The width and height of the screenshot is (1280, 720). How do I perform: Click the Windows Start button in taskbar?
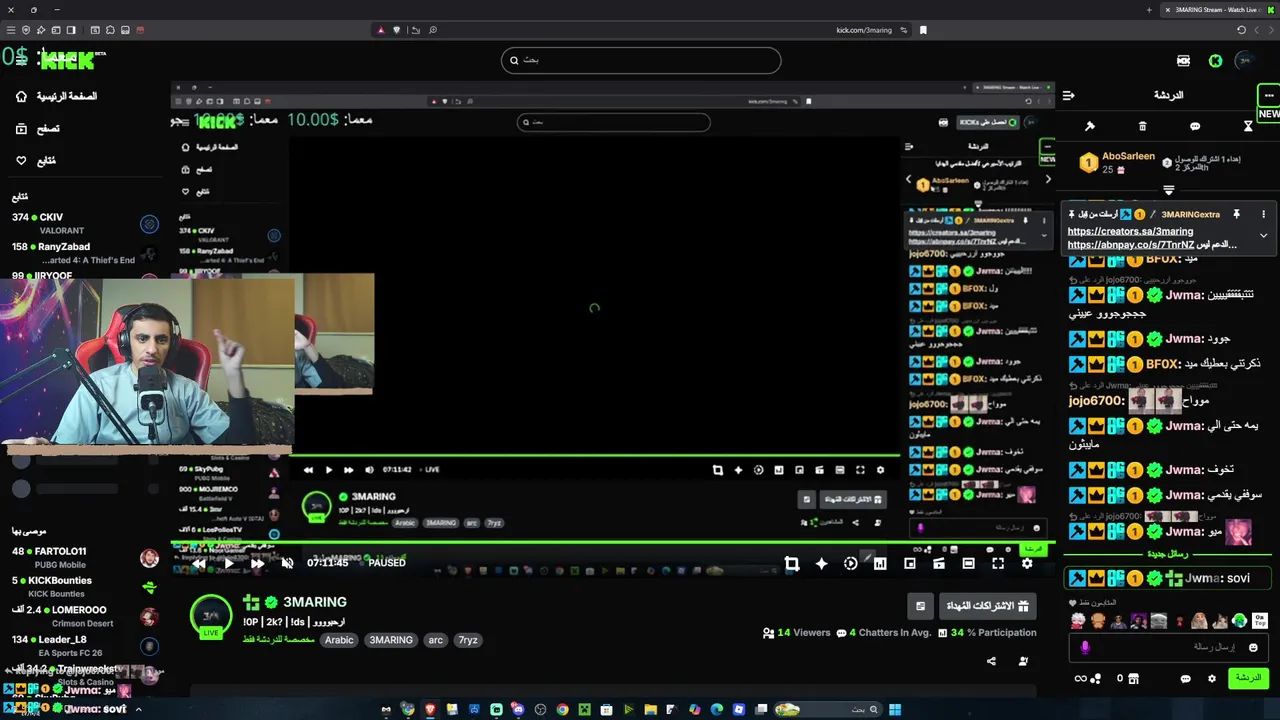[895, 710]
